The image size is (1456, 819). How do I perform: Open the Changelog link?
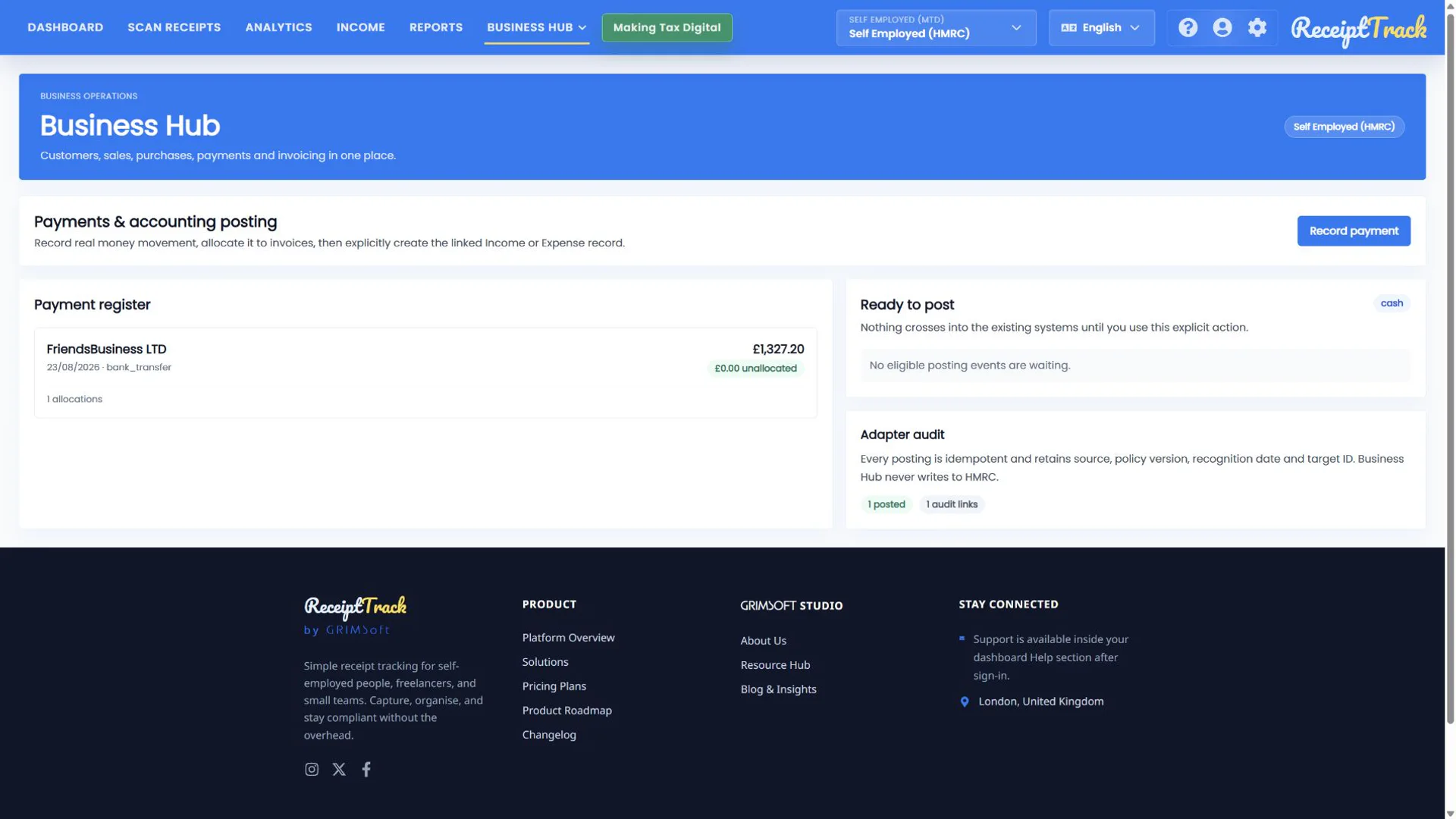(549, 735)
